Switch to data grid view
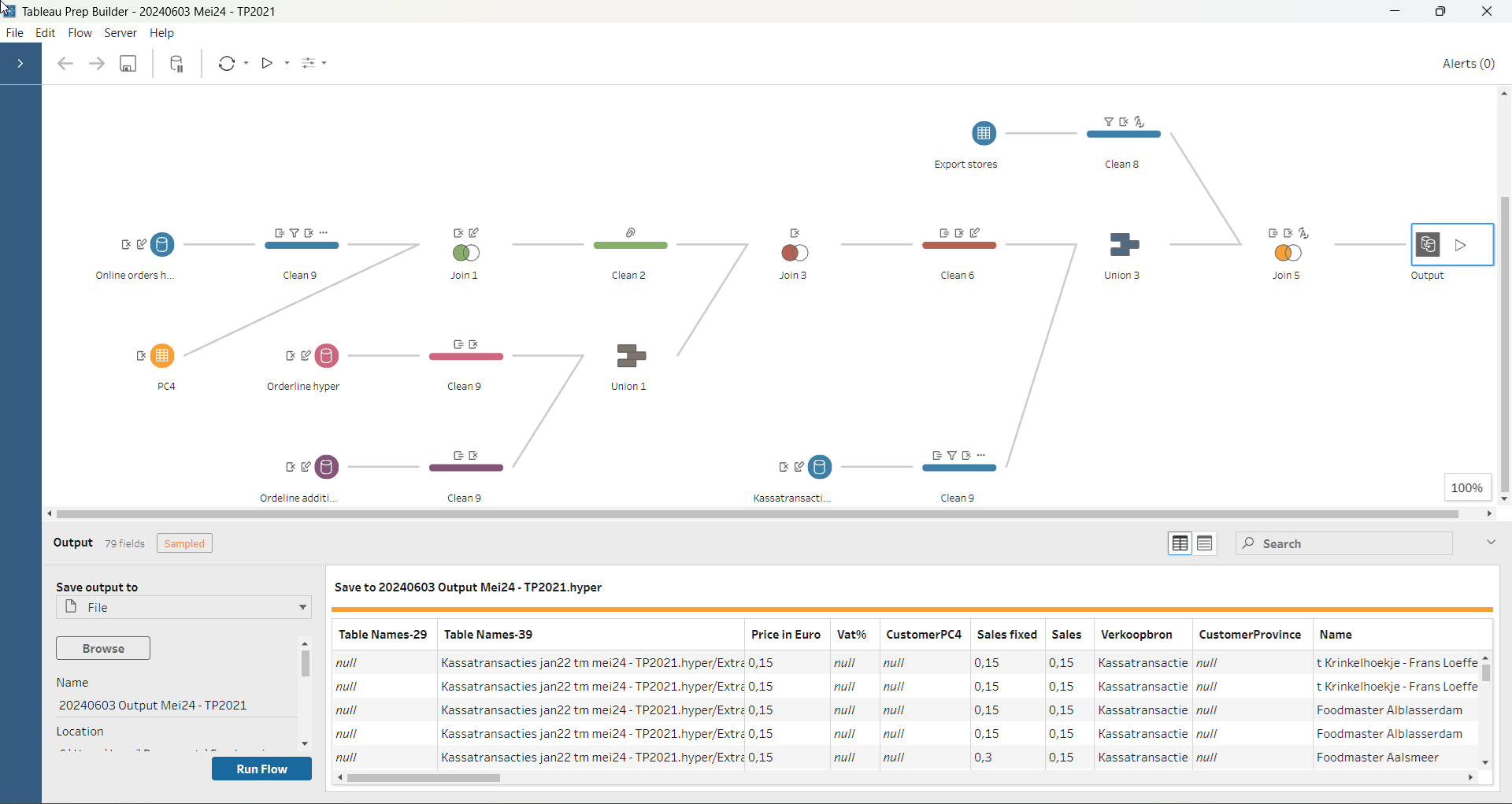 (1180, 543)
